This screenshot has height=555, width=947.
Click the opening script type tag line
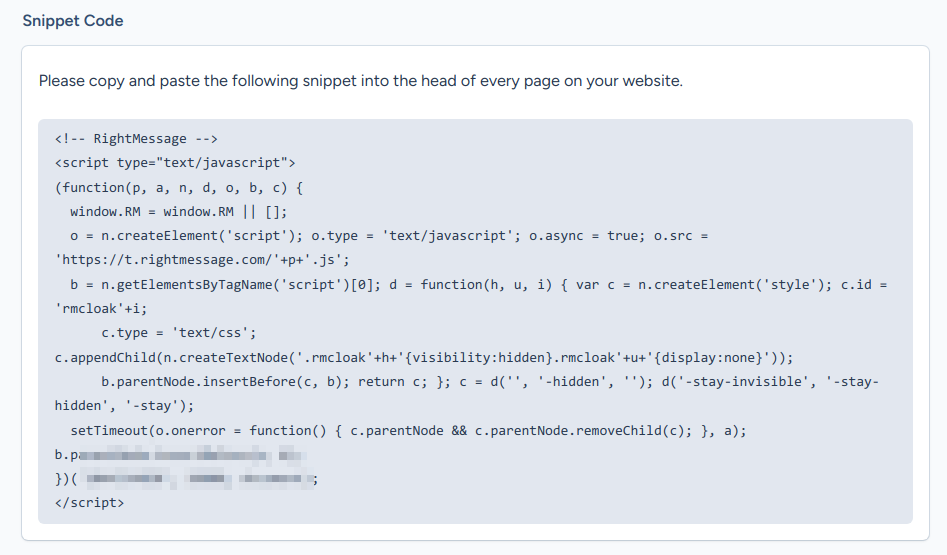point(175,163)
